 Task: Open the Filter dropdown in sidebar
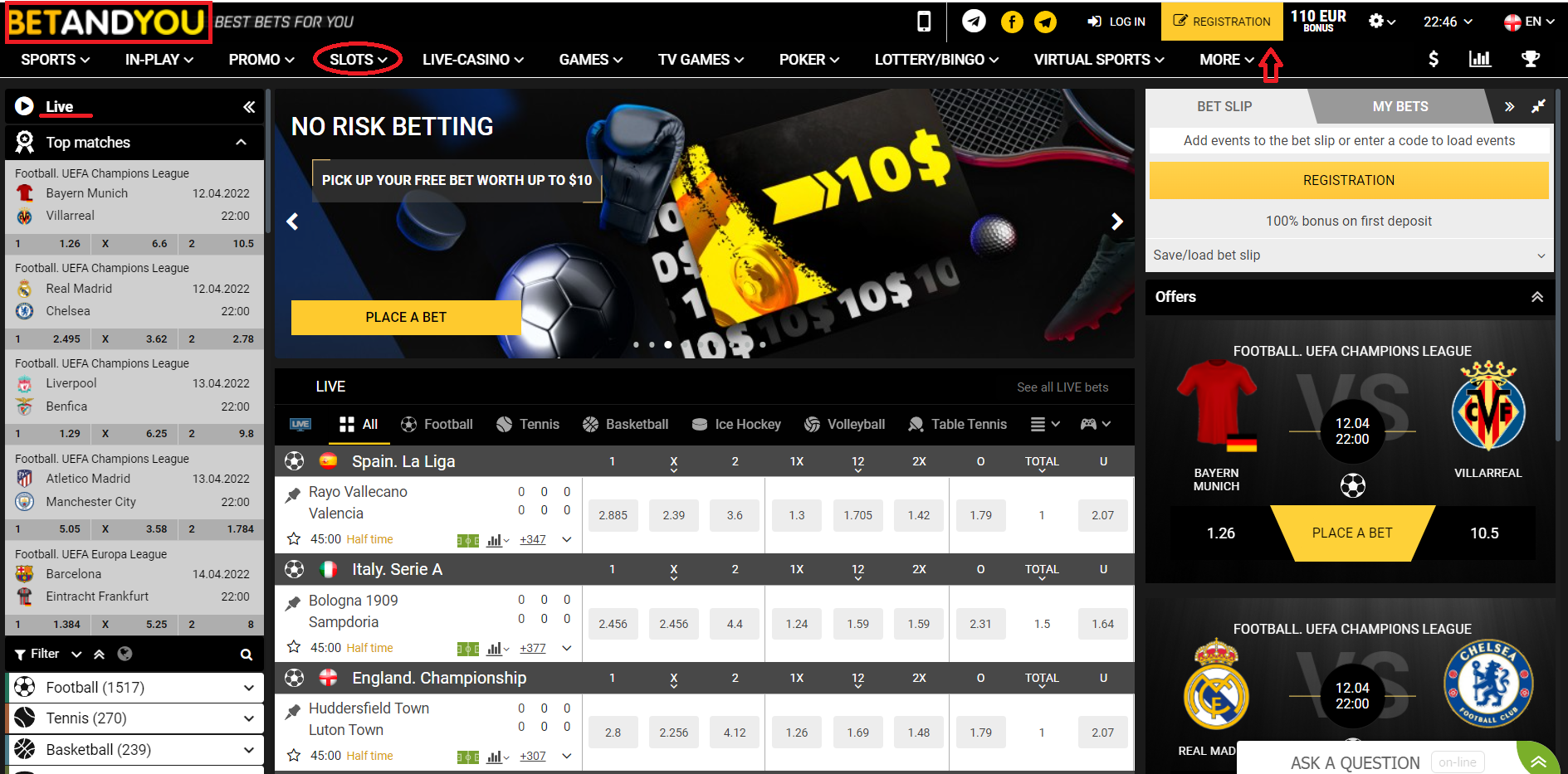pos(48,654)
